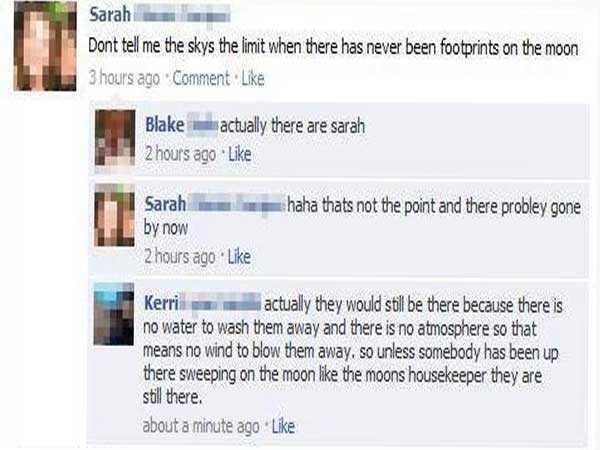Click Blake's 'actually there are sarah' text
This screenshot has width=600, height=450.
[292, 126]
